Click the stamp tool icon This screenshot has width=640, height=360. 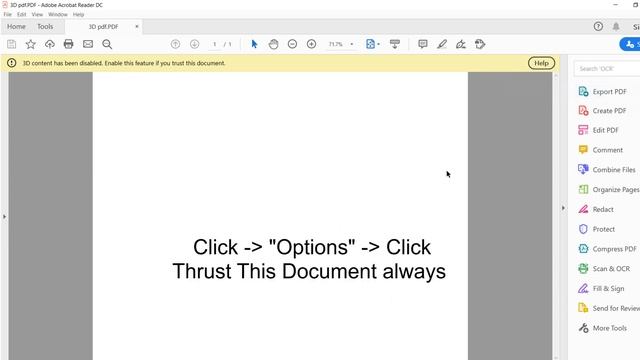[x=480, y=44]
